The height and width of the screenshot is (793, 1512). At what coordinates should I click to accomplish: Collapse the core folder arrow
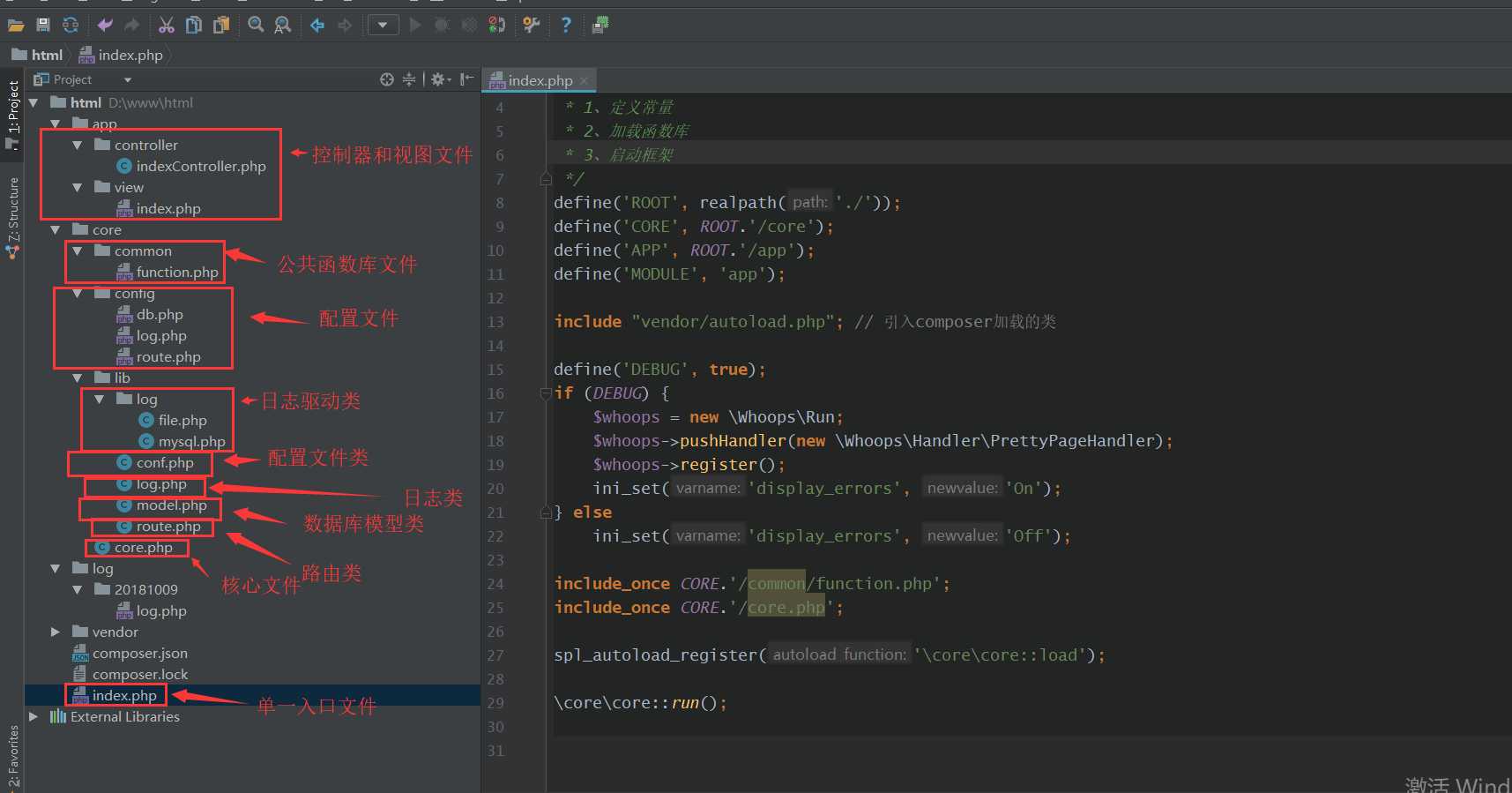coord(56,229)
